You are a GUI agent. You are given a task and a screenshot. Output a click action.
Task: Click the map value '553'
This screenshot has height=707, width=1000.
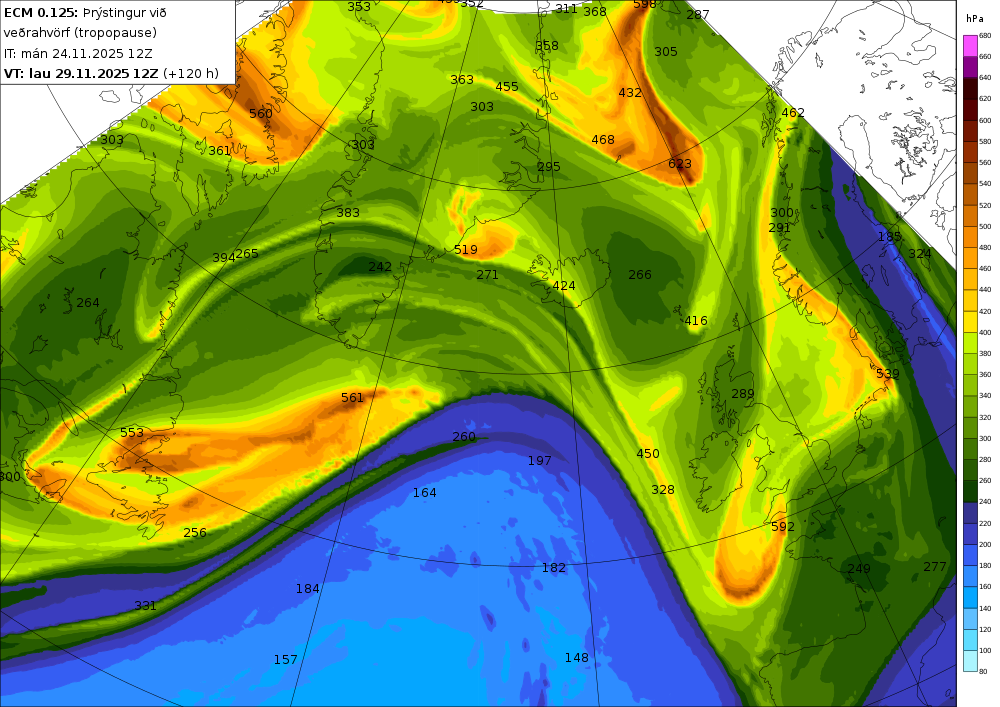click(132, 432)
